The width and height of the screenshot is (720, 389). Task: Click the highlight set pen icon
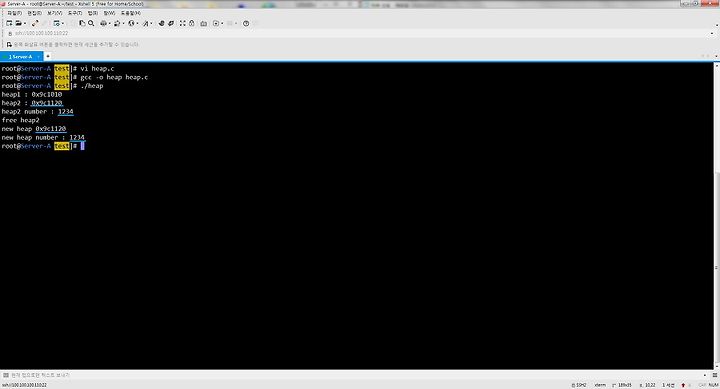(146, 23)
